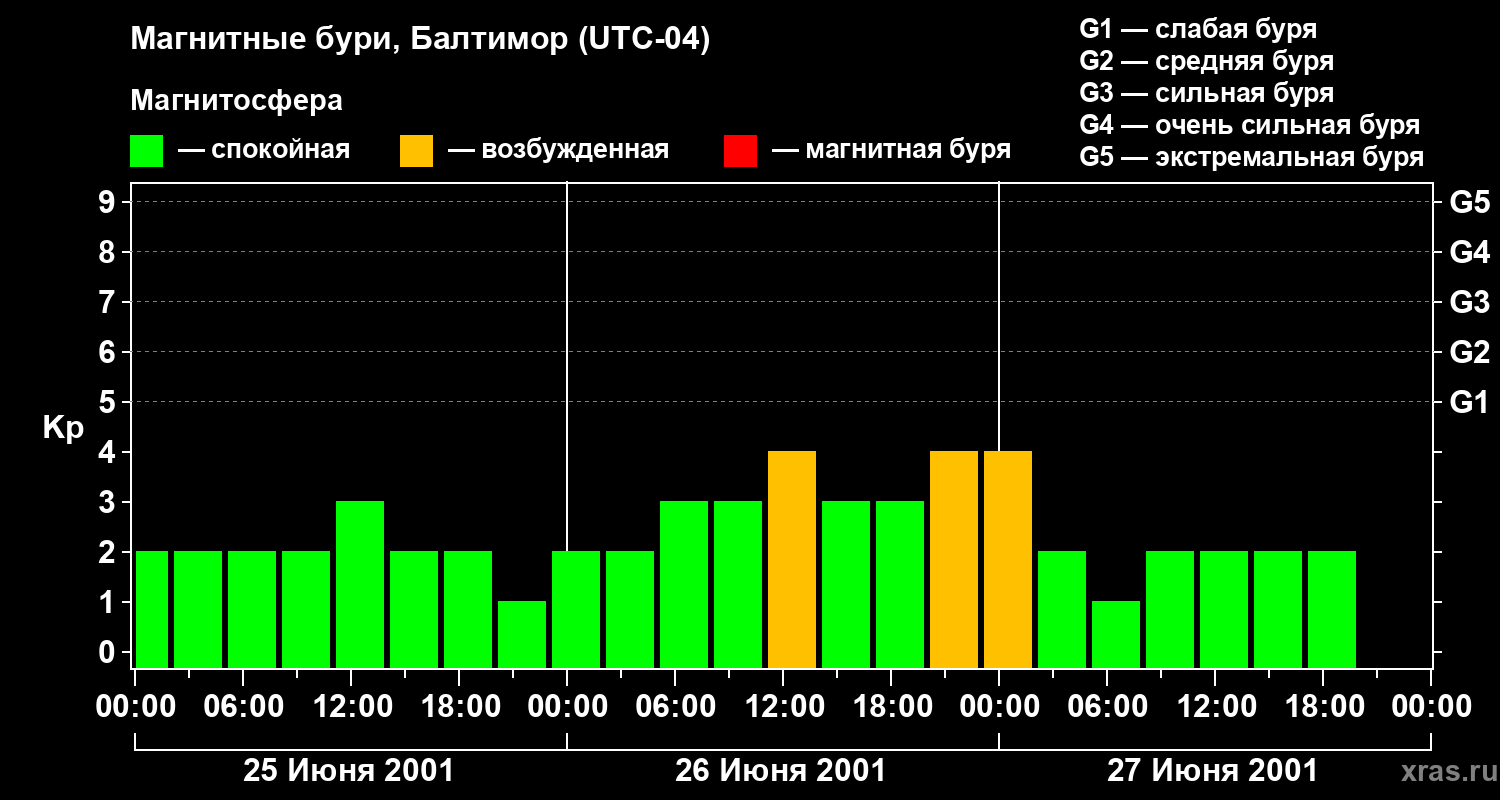The width and height of the screenshot is (1500, 800).
Task: Click the red 'магнитная буря' legend swatch
Action: (x=740, y=151)
